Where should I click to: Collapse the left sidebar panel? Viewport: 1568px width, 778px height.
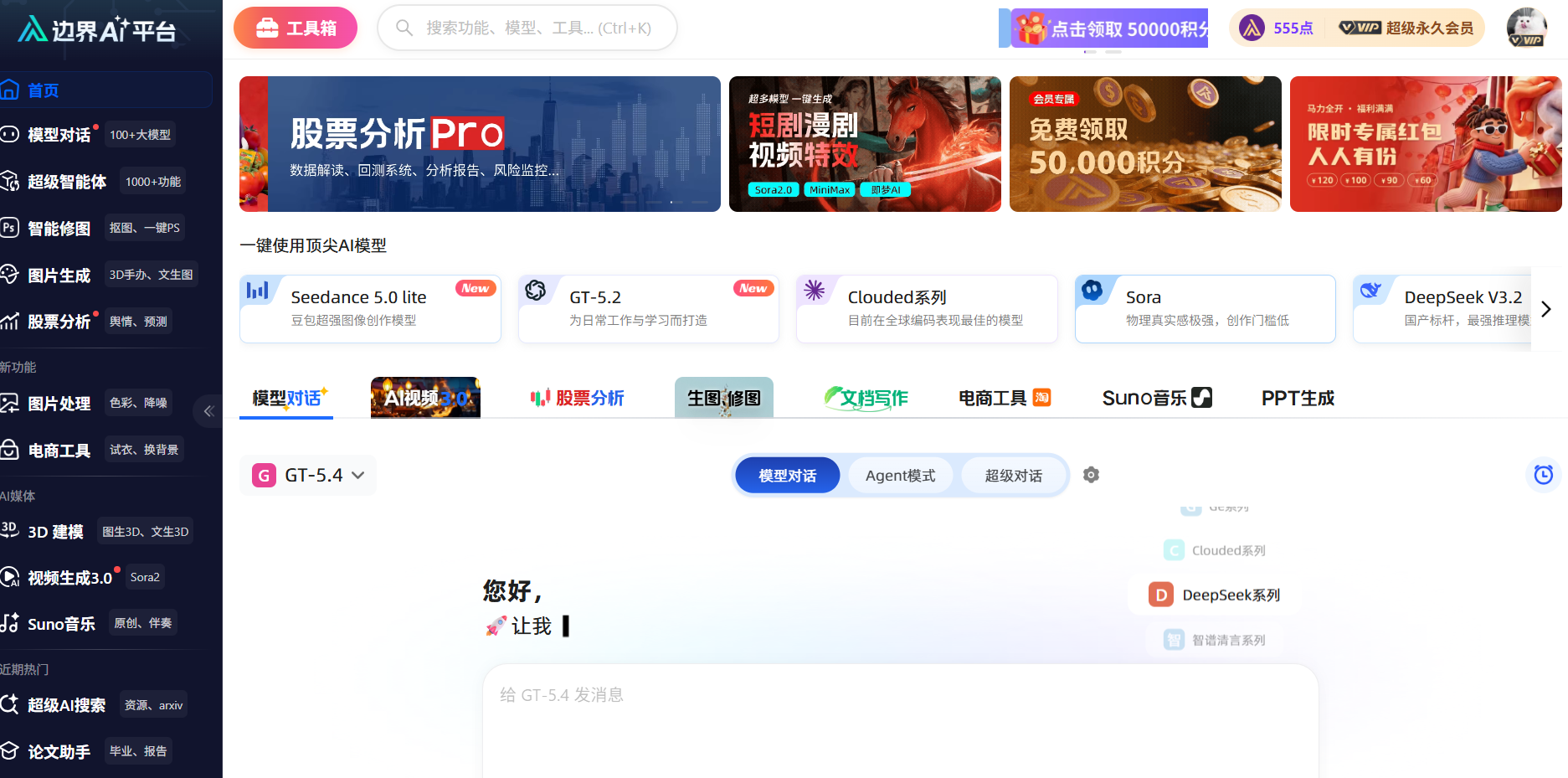(x=208, y=411)
